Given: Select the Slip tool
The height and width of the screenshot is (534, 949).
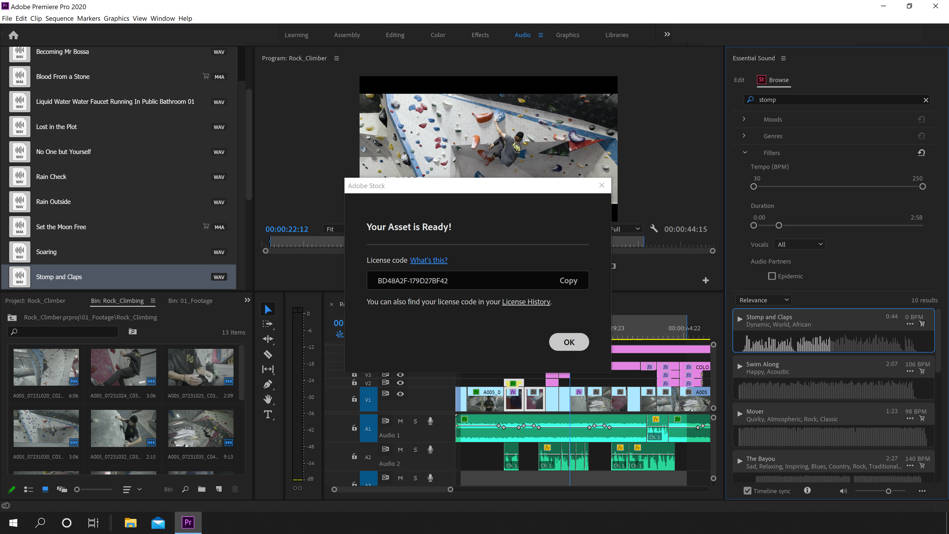Looking at the screenshot, I should coord(268,369).
